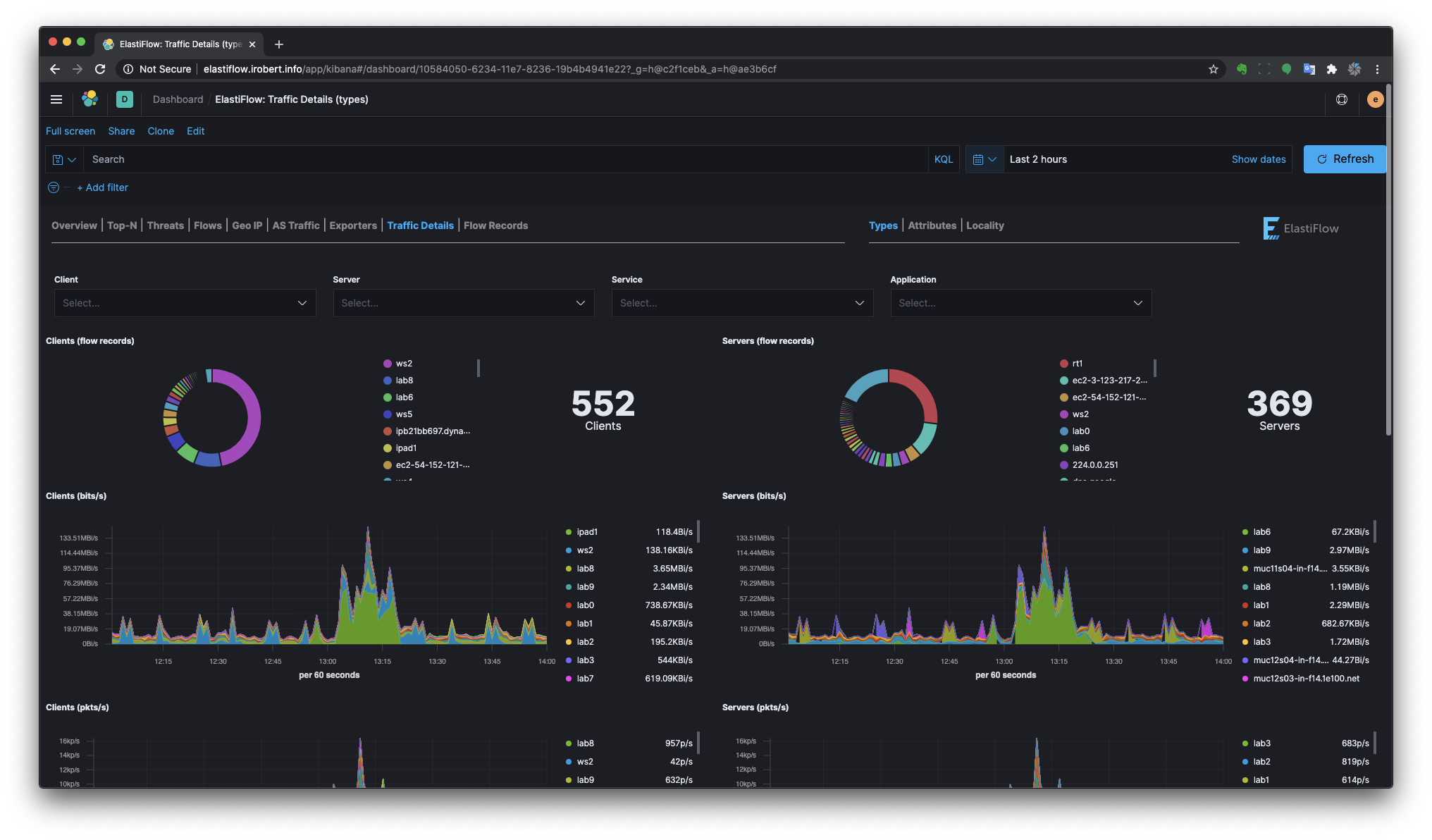Click the red rt1 Servers donut segment
Image resolution: width=1432 pixels, height=840 pixels.
(919, 389)
